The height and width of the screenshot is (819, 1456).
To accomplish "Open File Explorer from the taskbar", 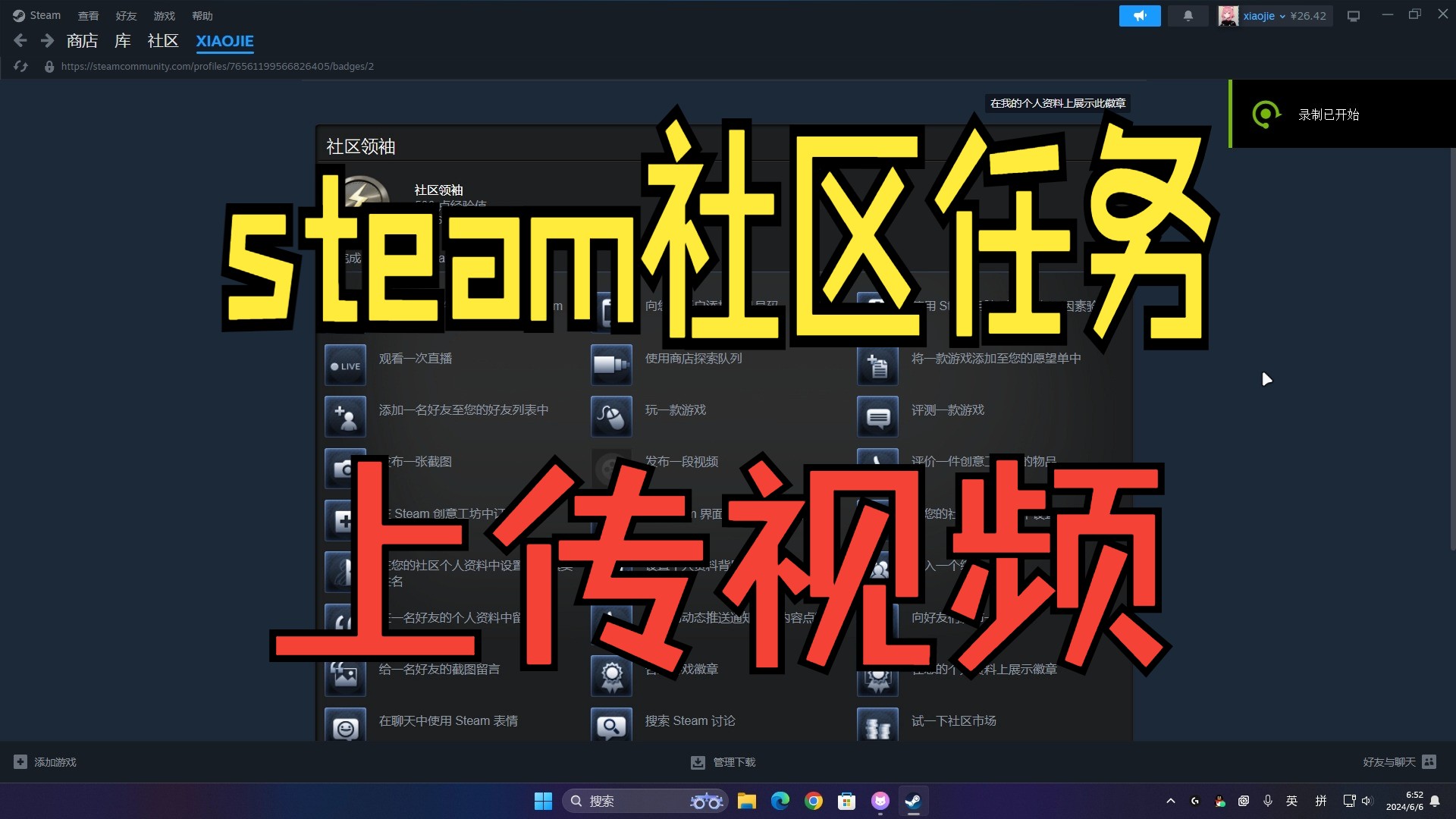I will [x=747, y=801].
